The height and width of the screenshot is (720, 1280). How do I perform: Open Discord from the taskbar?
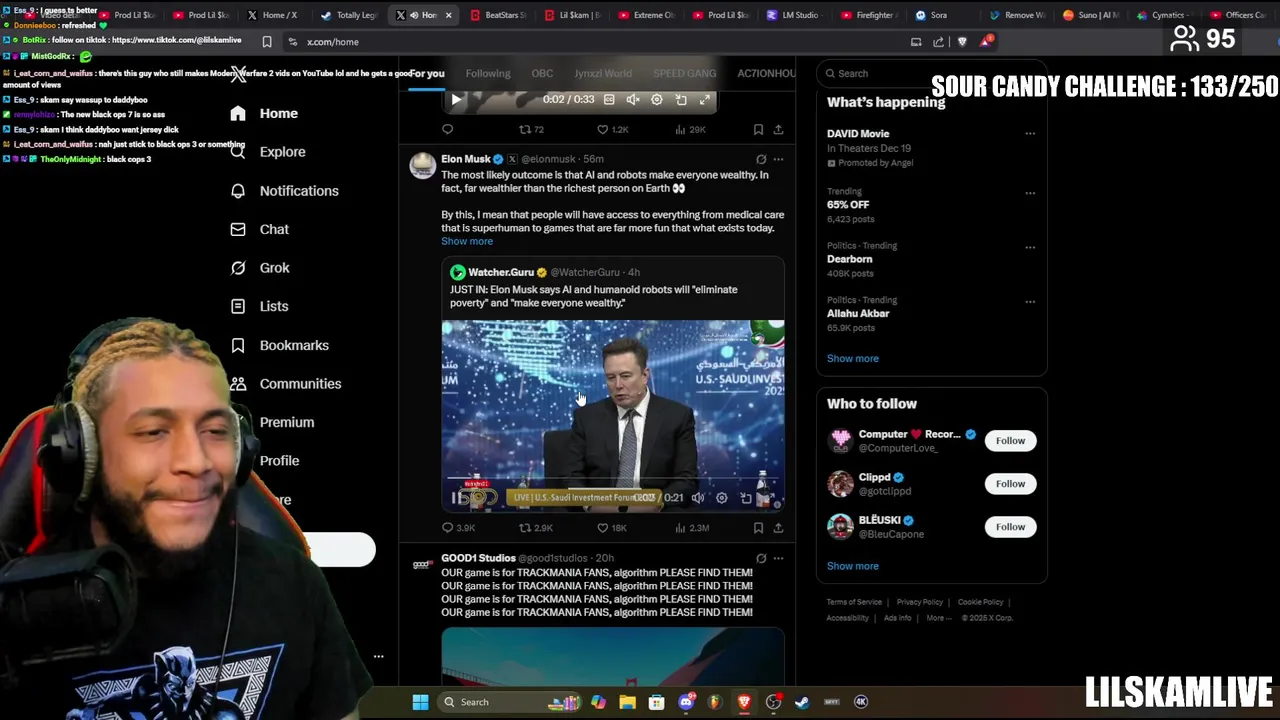tap(686, 702)
